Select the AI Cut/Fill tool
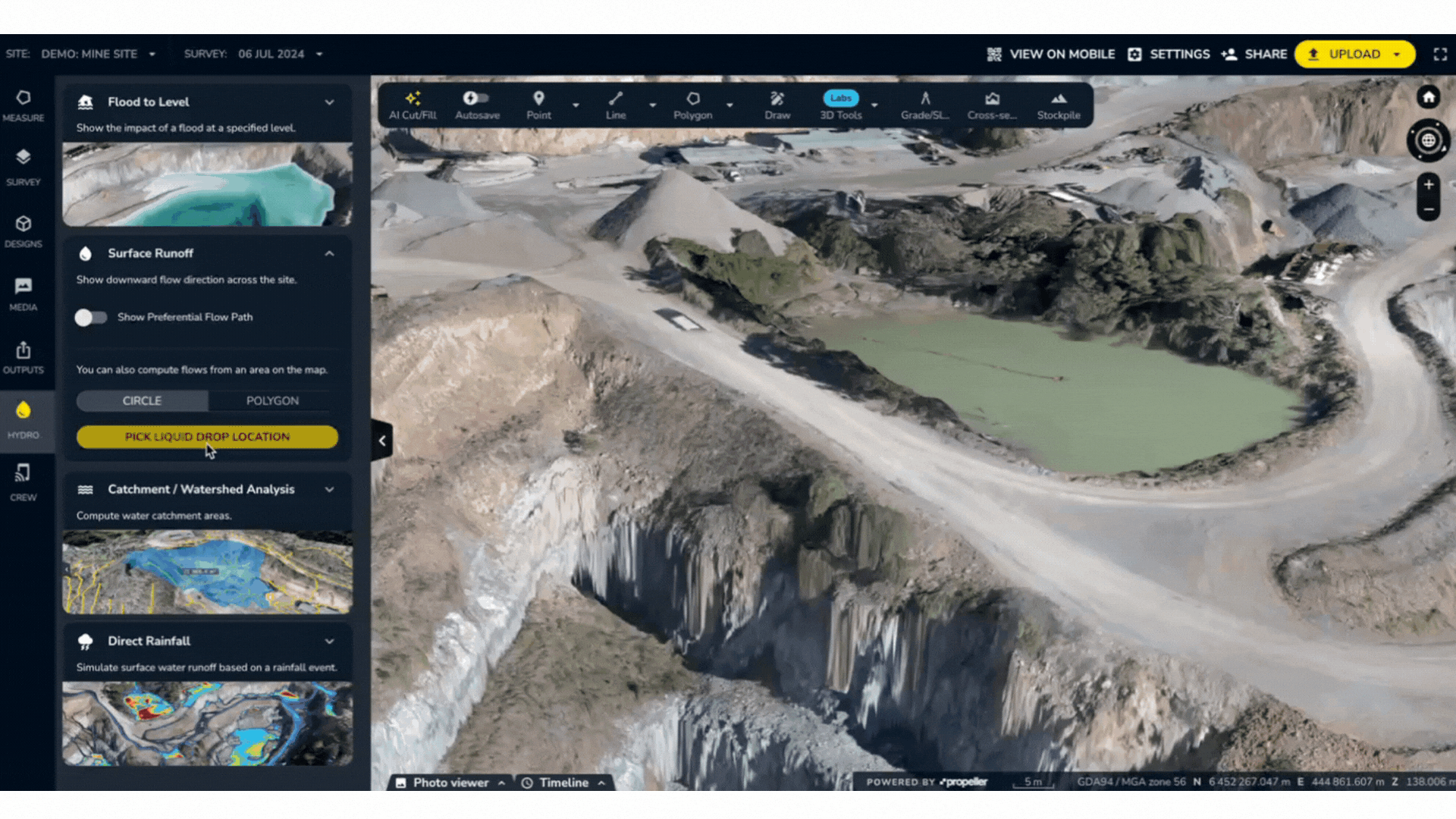This screenshot has height=819, width=1456. [413, 105]
